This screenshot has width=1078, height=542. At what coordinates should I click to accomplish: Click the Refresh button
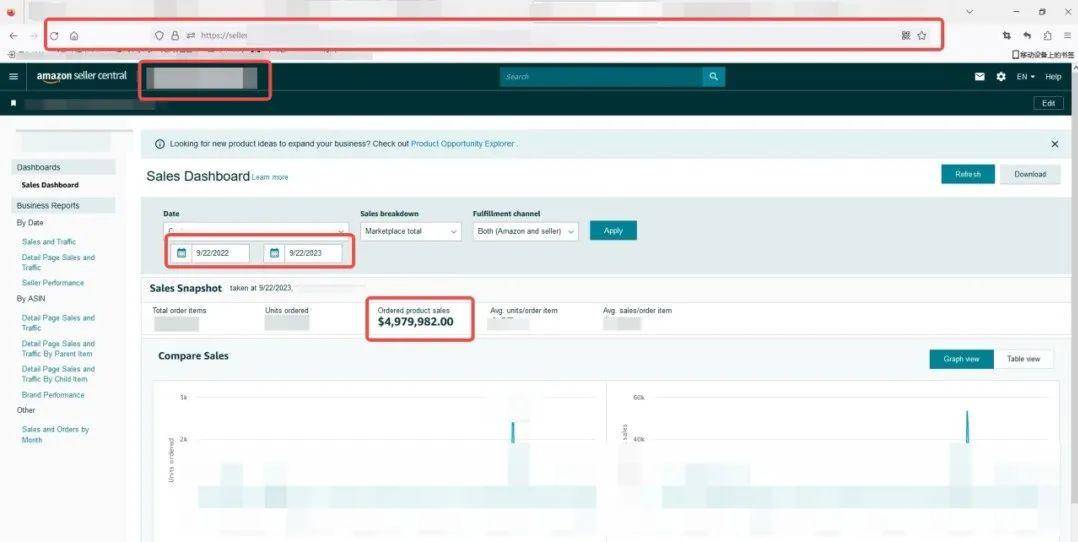click(x=967, y=174)
